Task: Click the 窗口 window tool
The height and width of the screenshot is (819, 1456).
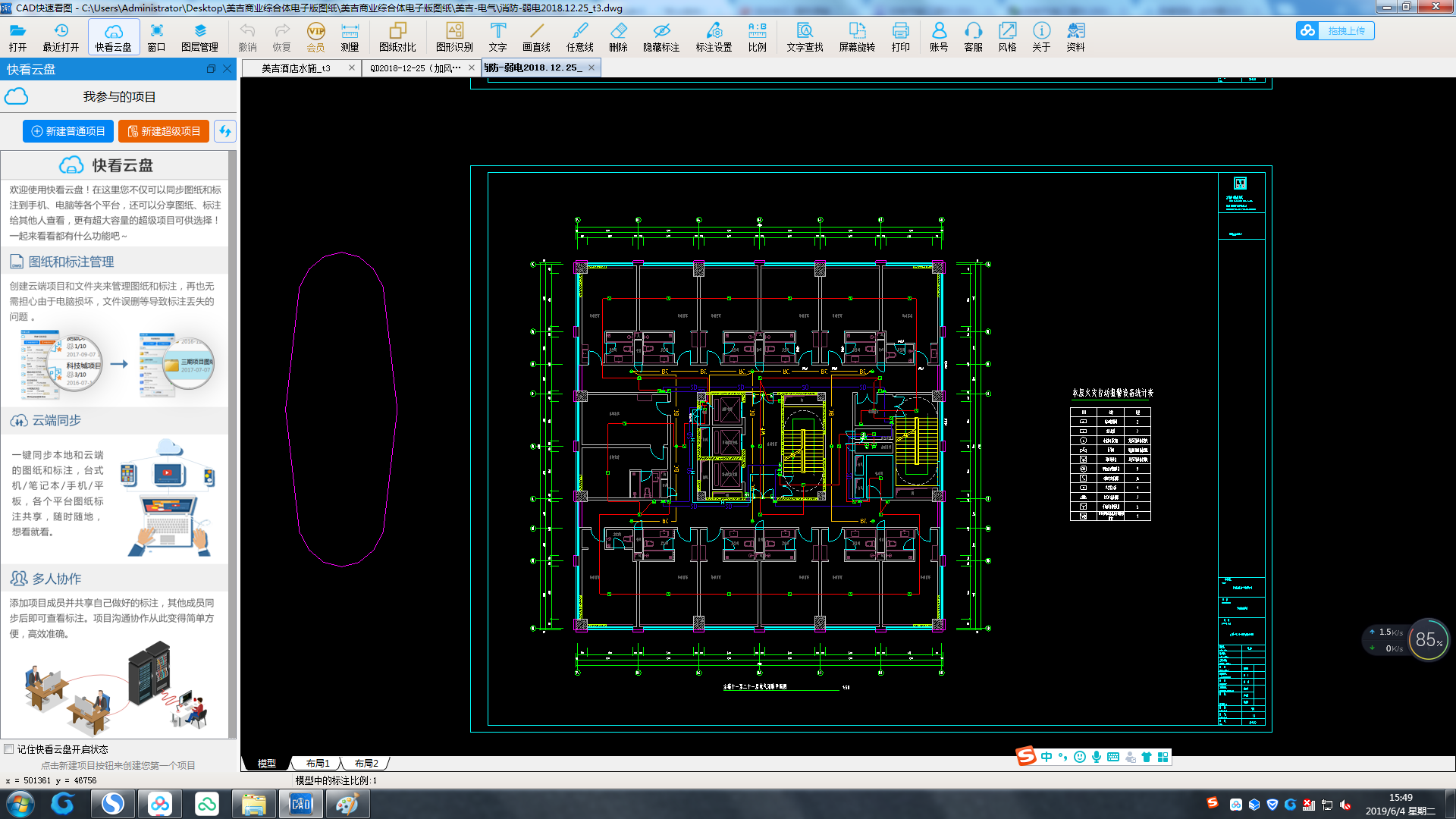Action: pyautogui.click(x=156, y=36)
